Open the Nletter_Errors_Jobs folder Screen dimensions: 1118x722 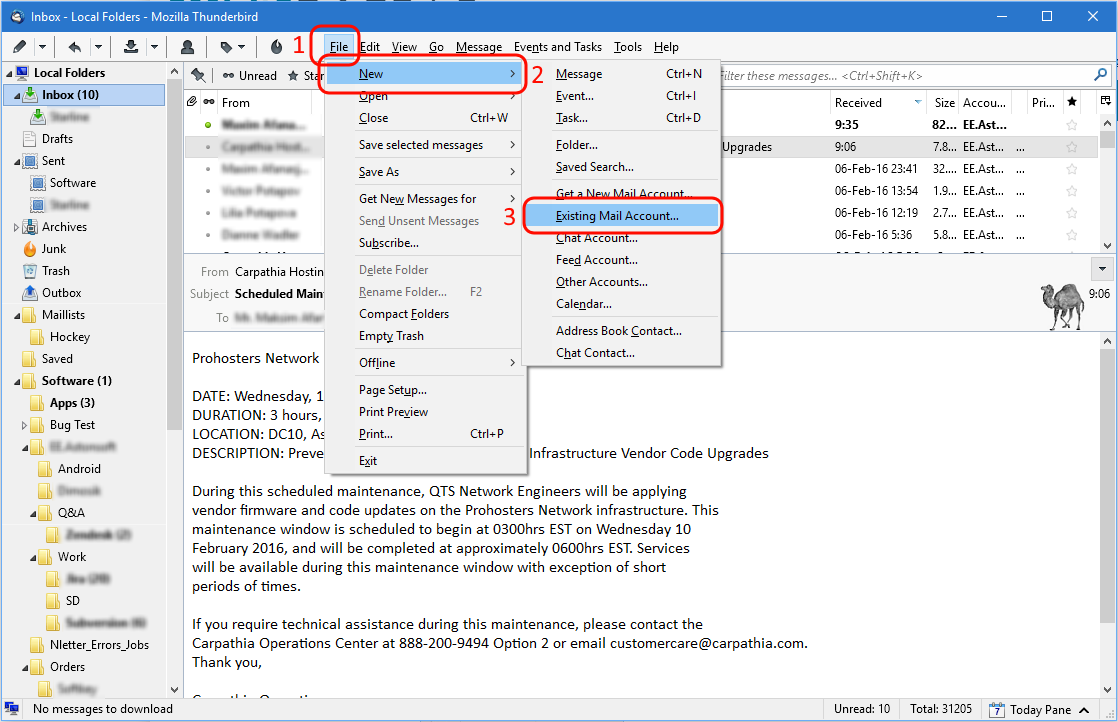99,645
